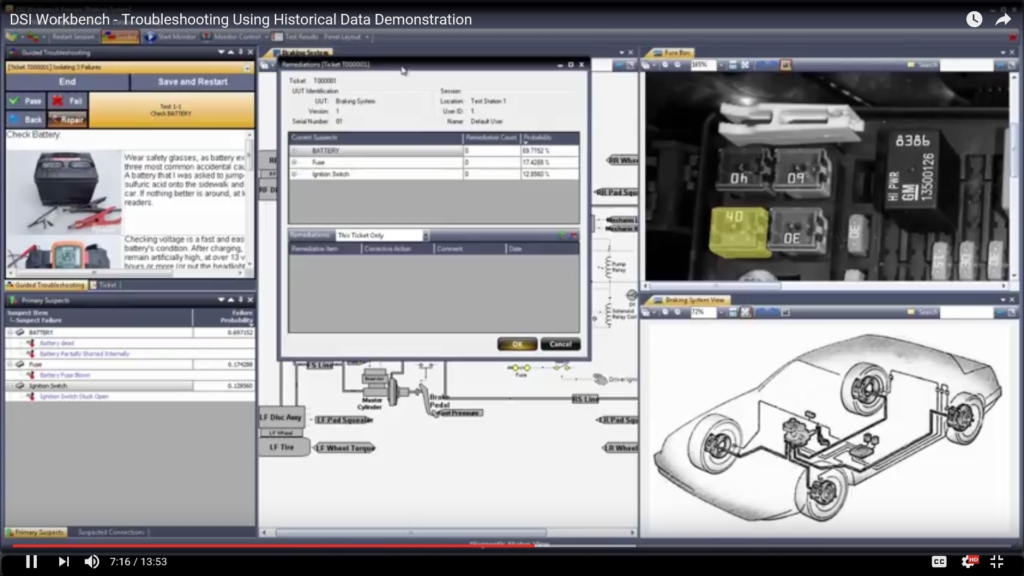1024x576 pixels.
Task: Click OK in the Remediations dialog
Action: [517, 344]
